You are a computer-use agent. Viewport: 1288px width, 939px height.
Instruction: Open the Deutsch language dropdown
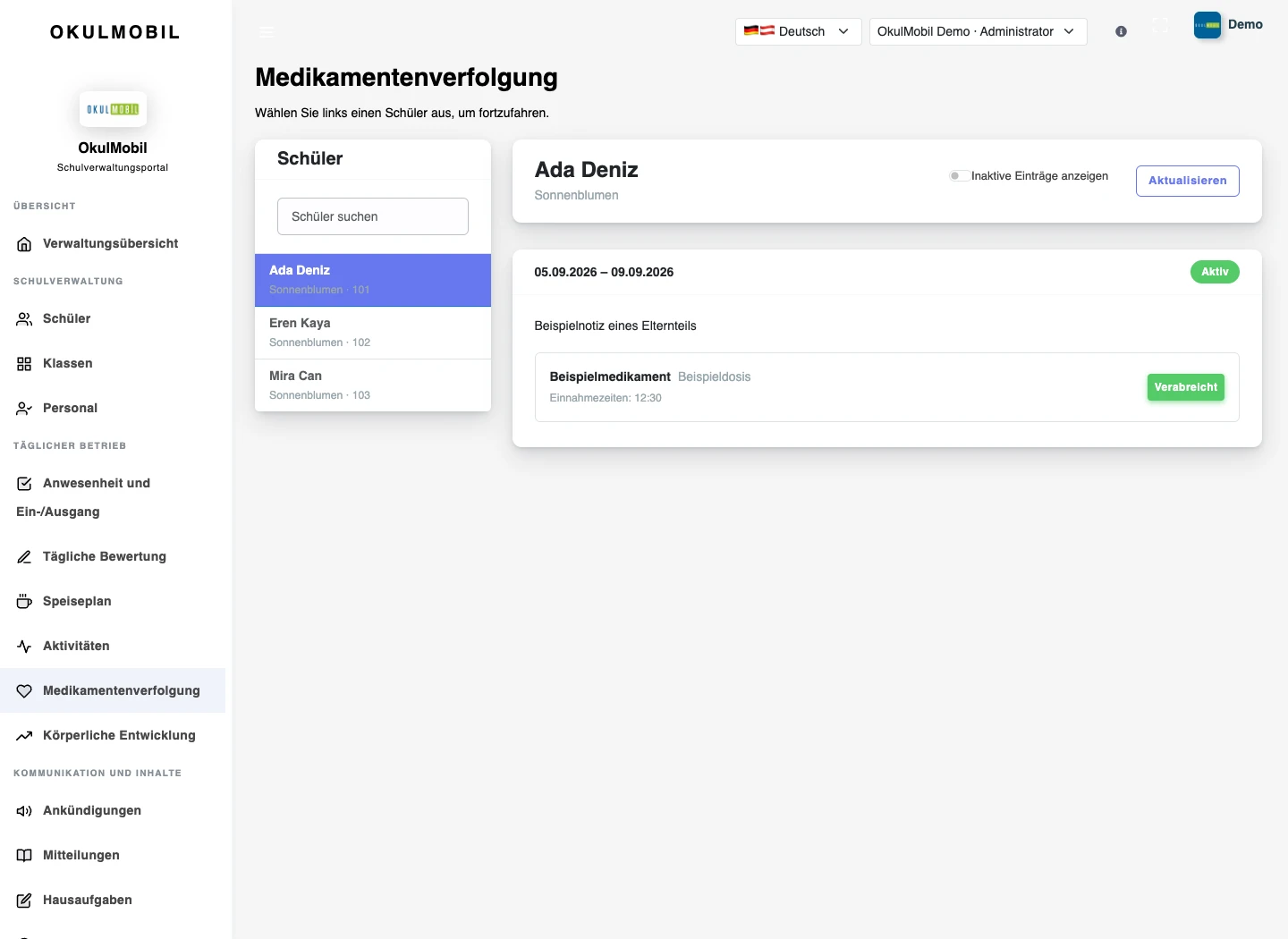(798, 31)
